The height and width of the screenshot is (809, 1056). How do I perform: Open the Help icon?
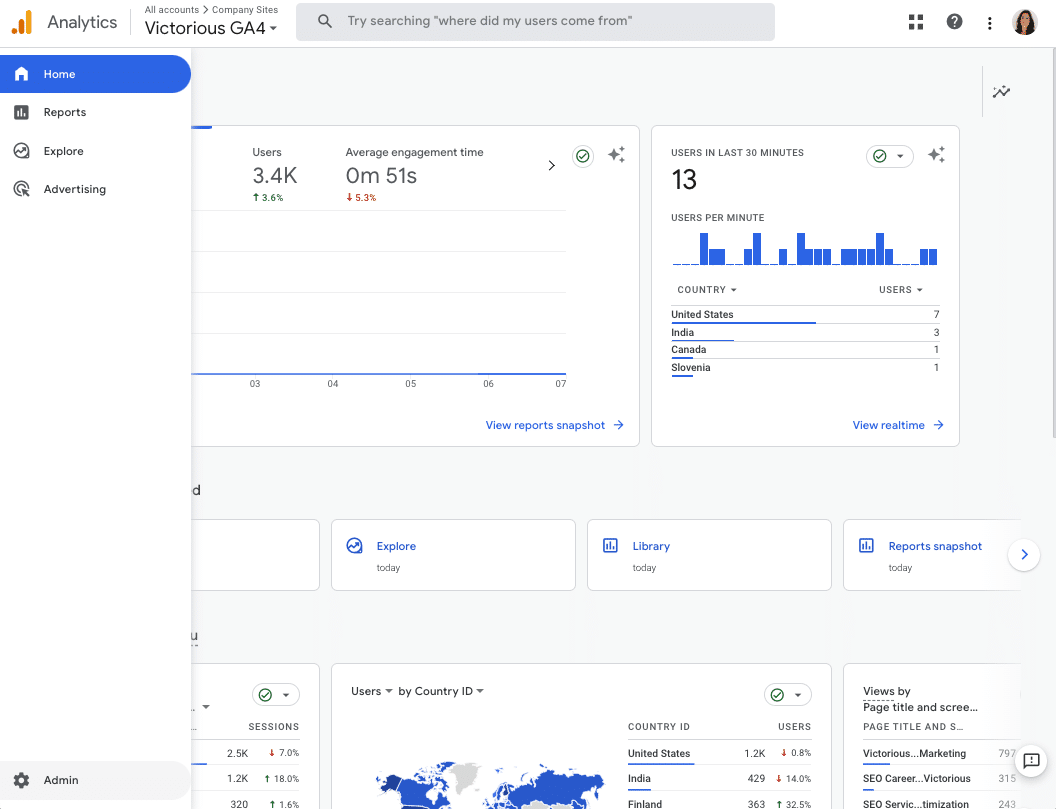point(954,22)
